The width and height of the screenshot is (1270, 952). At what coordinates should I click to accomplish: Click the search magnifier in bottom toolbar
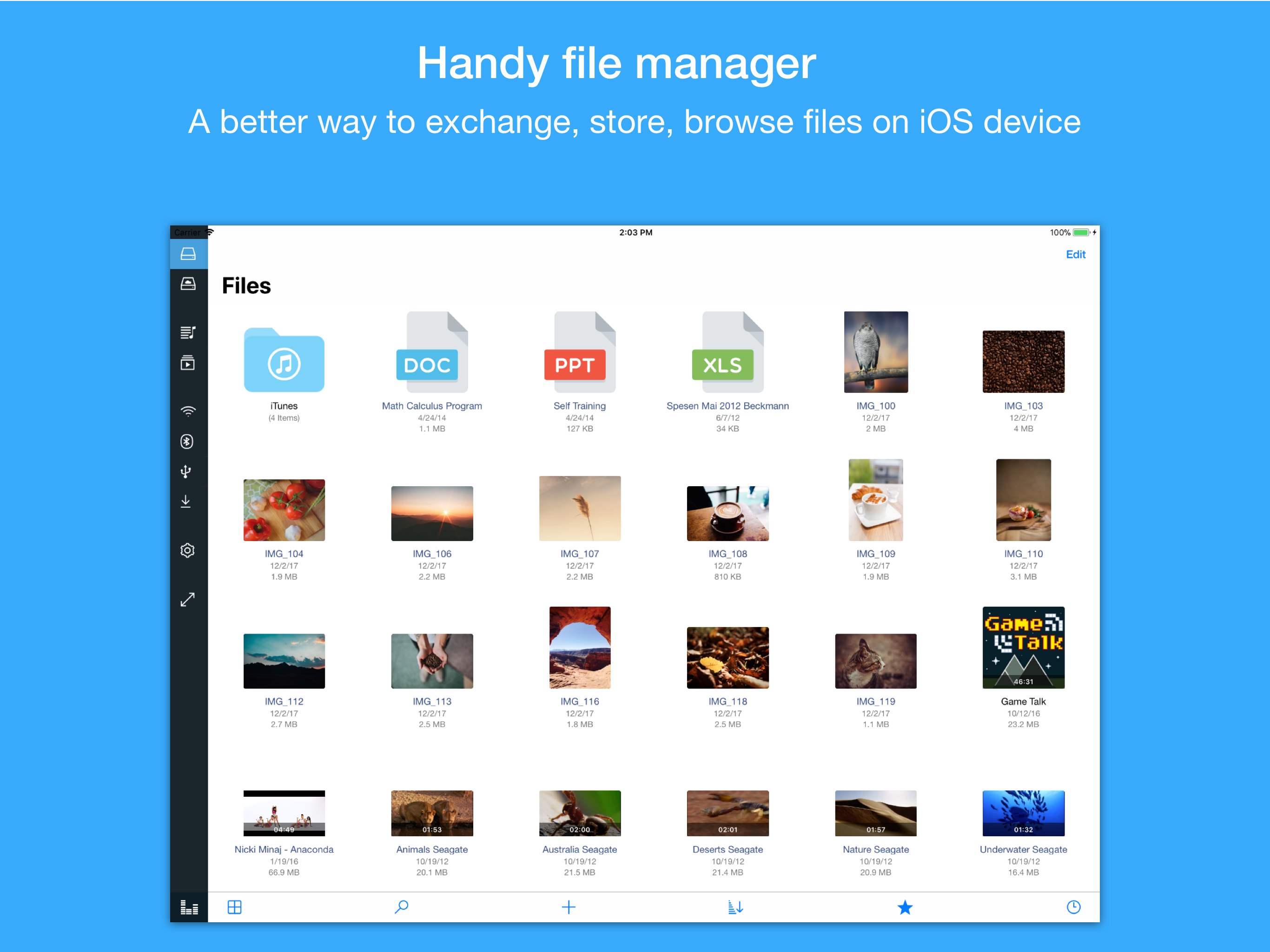click(x=401, y=907)
